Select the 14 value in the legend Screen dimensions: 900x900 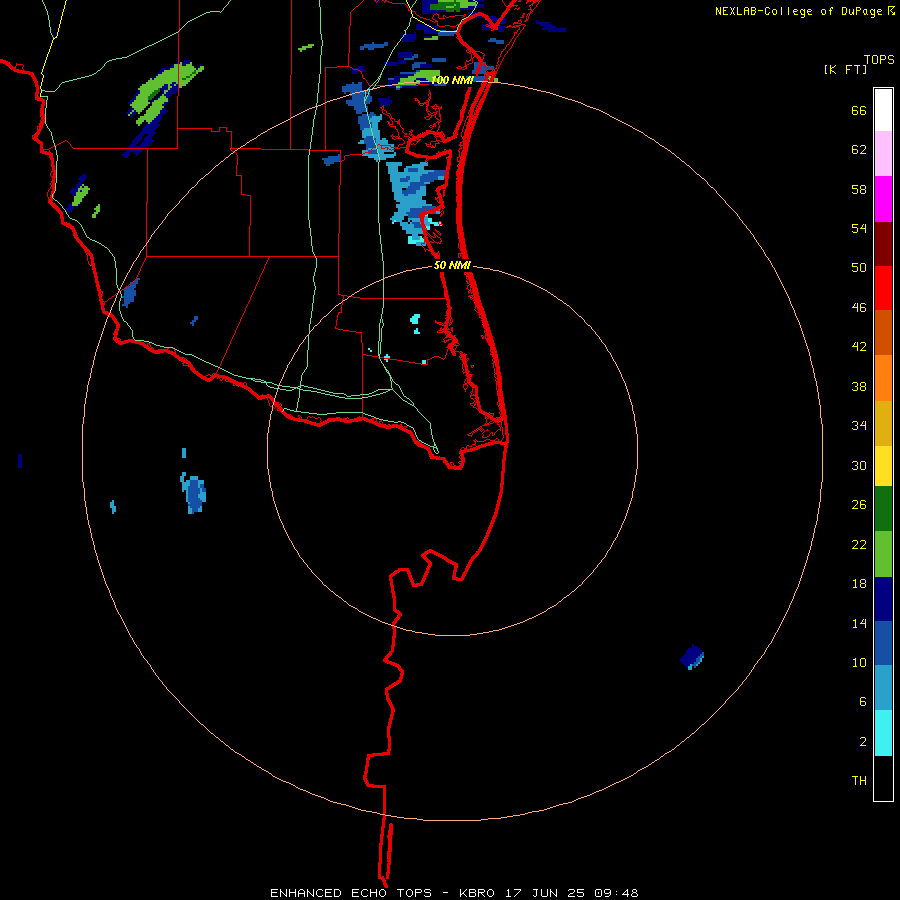859,624
